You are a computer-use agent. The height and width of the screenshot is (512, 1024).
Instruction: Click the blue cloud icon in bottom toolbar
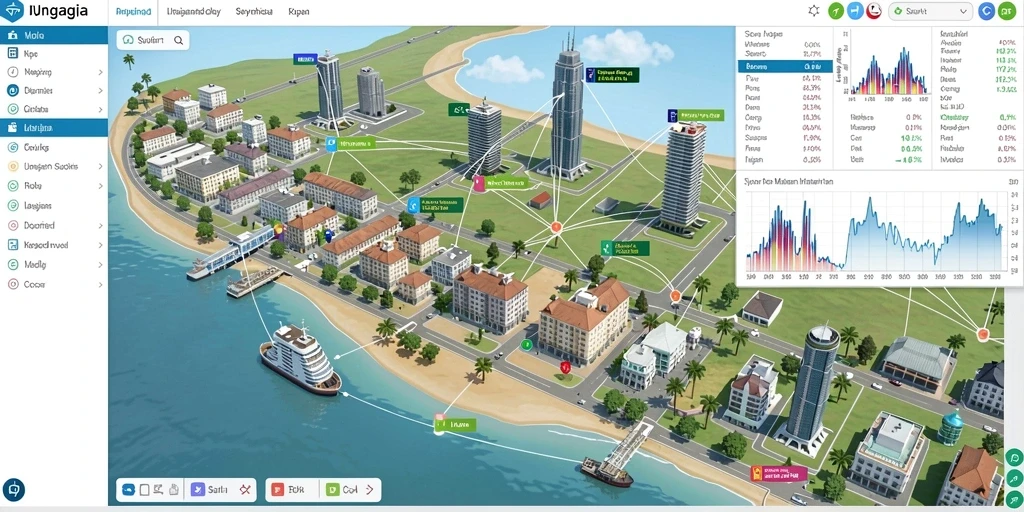(x=129, y=489)
